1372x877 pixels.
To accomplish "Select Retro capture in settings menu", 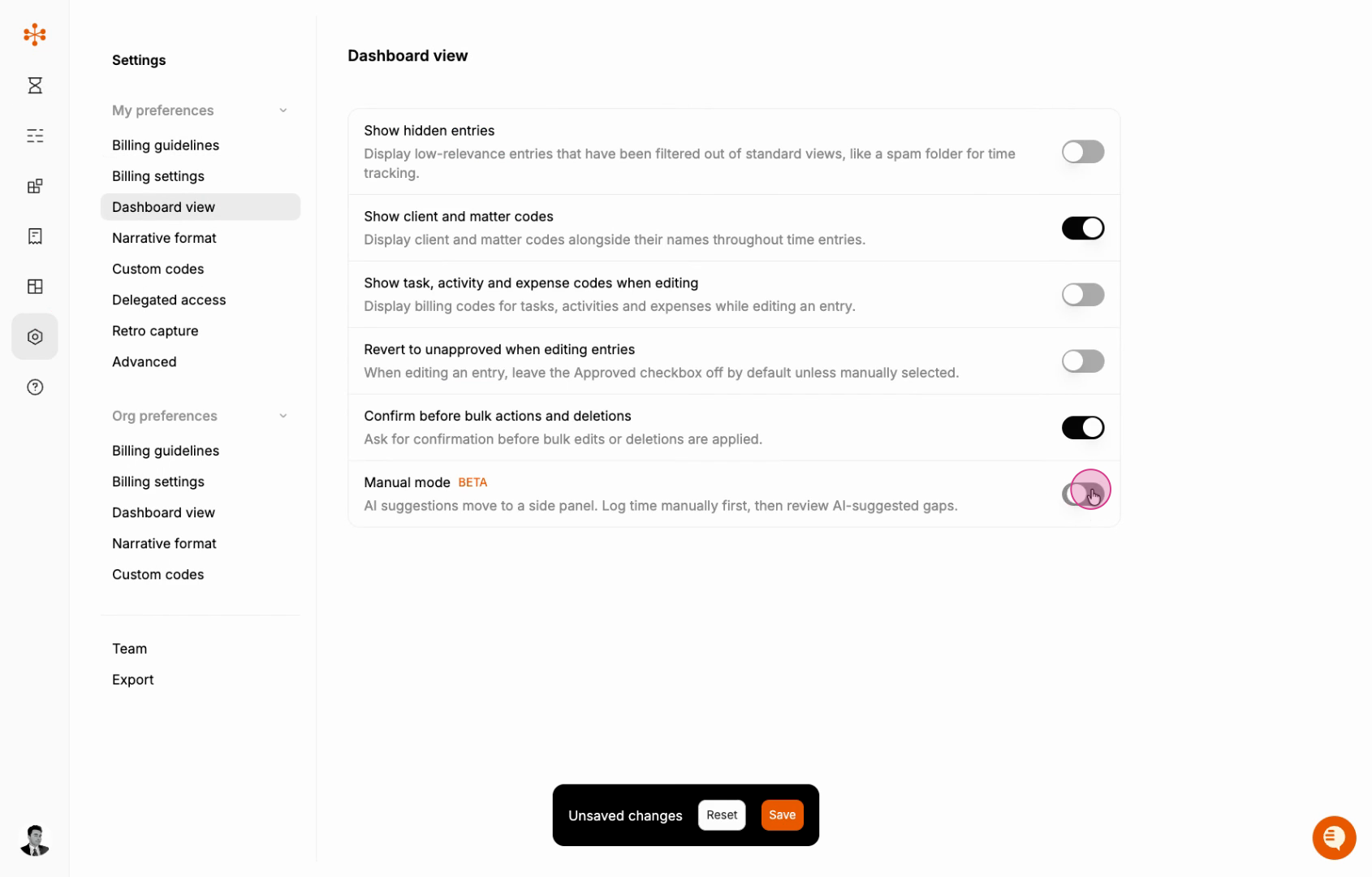I will point(155,330).
